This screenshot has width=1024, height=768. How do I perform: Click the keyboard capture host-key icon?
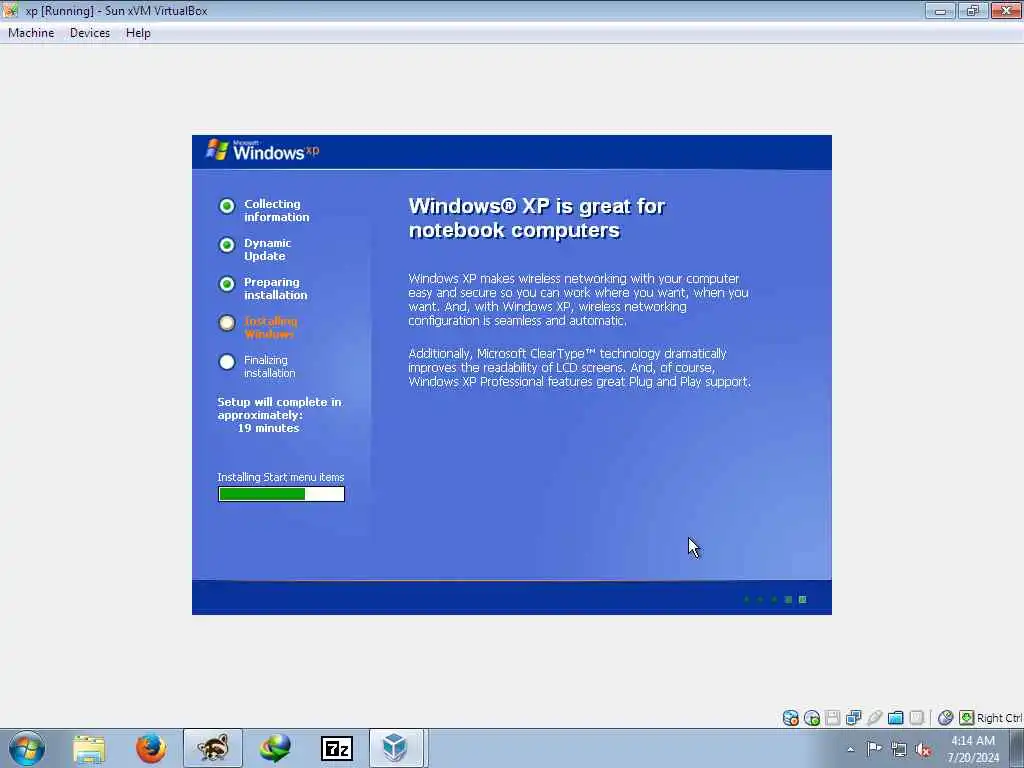[x=967, y=718]
